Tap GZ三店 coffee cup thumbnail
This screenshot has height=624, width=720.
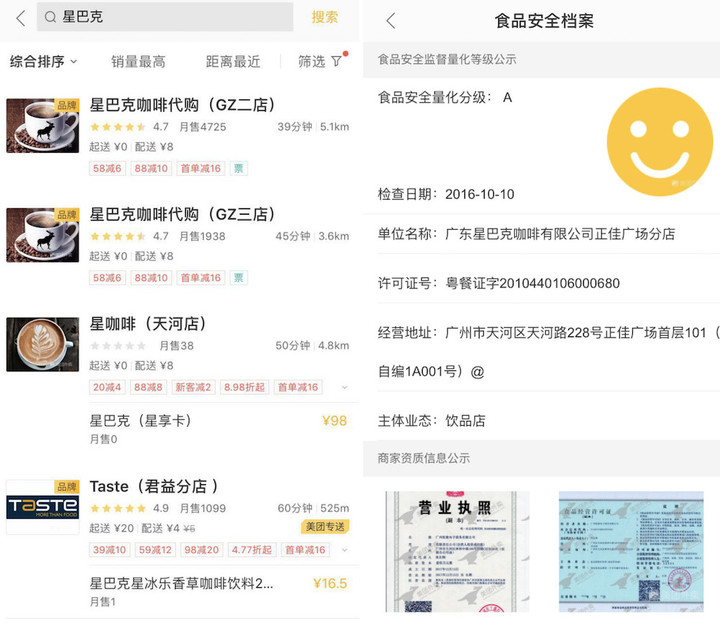(42, 235)
